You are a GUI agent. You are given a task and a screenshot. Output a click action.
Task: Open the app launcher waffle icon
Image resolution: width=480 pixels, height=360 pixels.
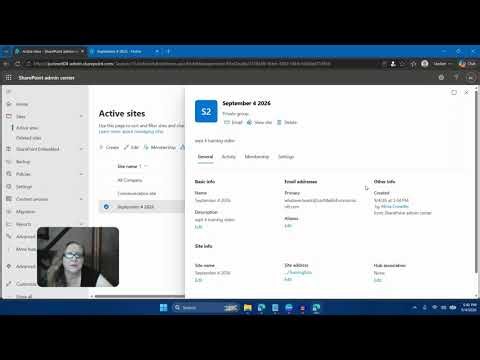tap(9, 78)
